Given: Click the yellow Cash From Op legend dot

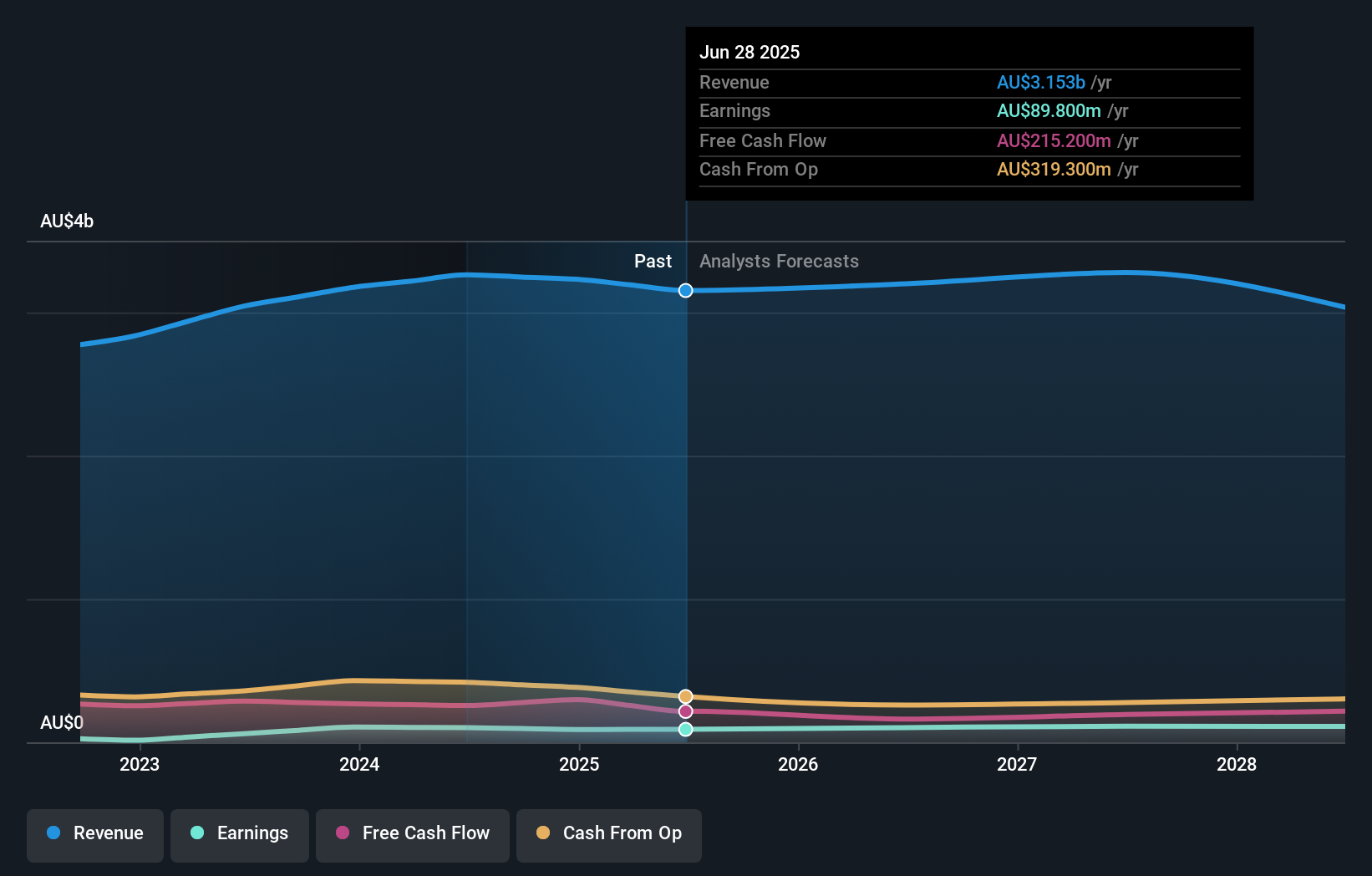Looking at the screenshot, I should 543,833.
